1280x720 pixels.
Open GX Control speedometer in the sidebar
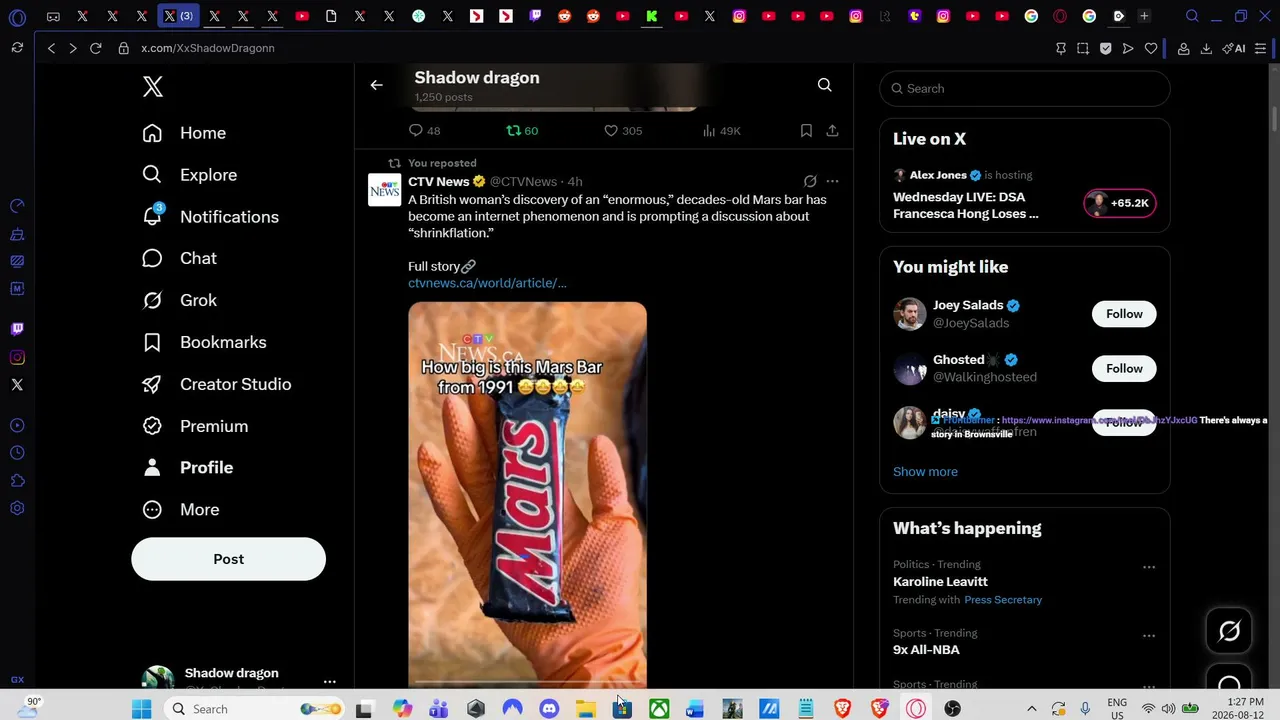tap(17, 206)
